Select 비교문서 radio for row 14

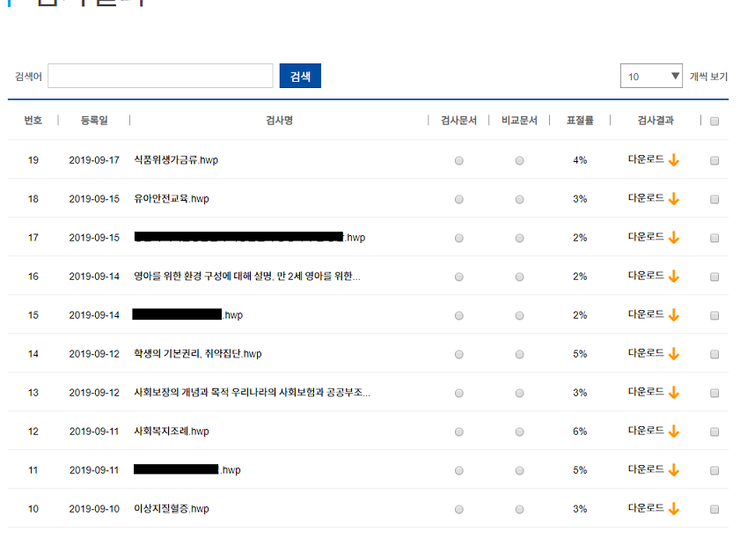point(519,354)
